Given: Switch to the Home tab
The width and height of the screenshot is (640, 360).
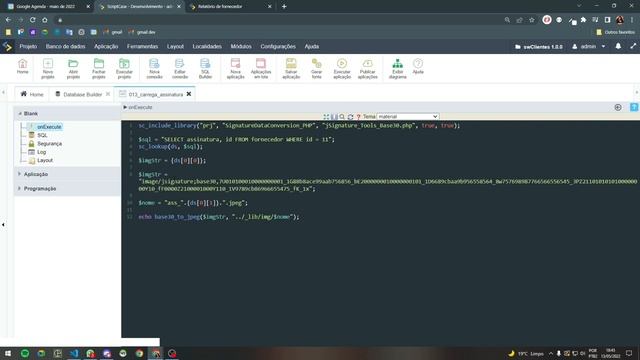Looking at the screenshot, I should click(x=32, y=94).
